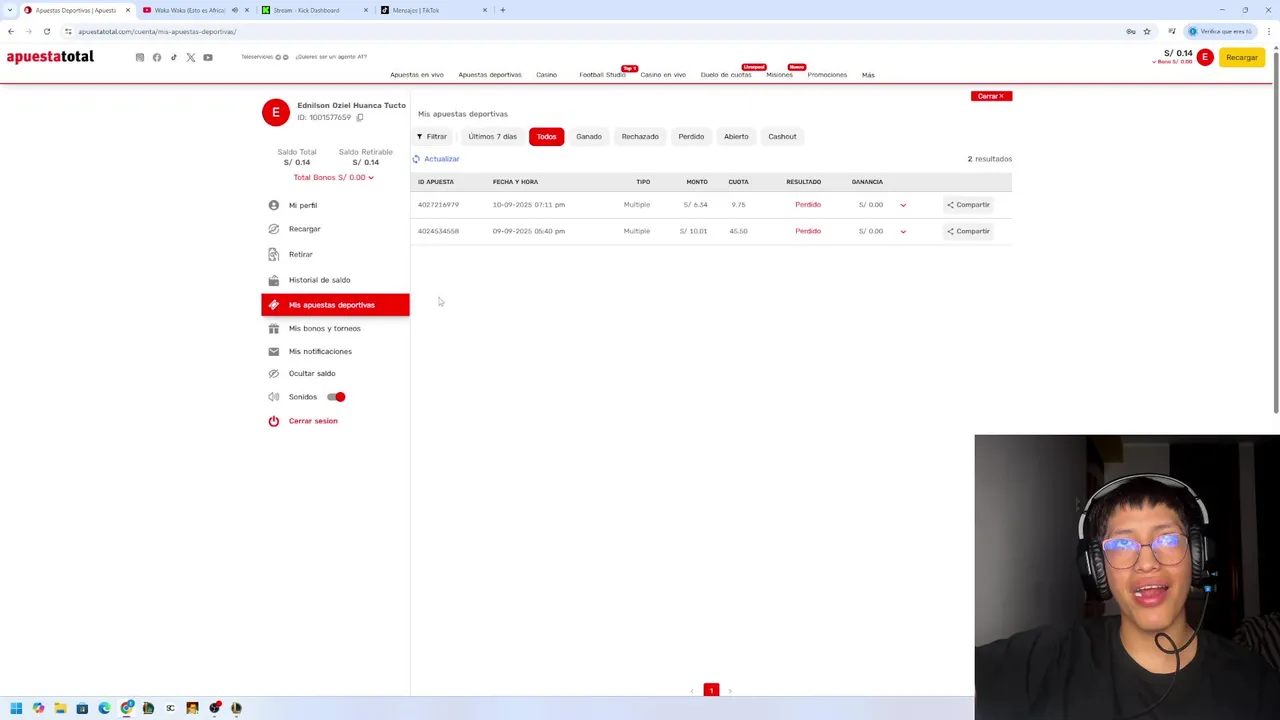Go back with the browser back arrow

11,31
